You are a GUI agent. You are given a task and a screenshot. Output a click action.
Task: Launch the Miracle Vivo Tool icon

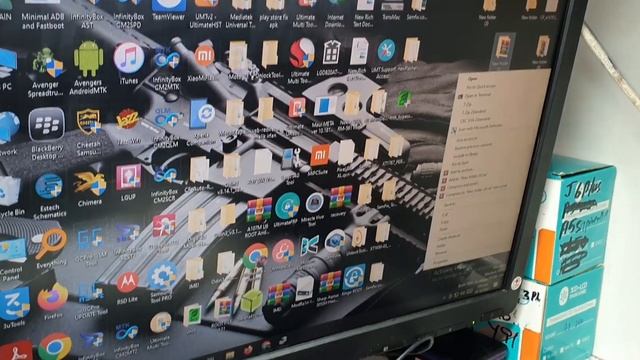pos(314,203)
